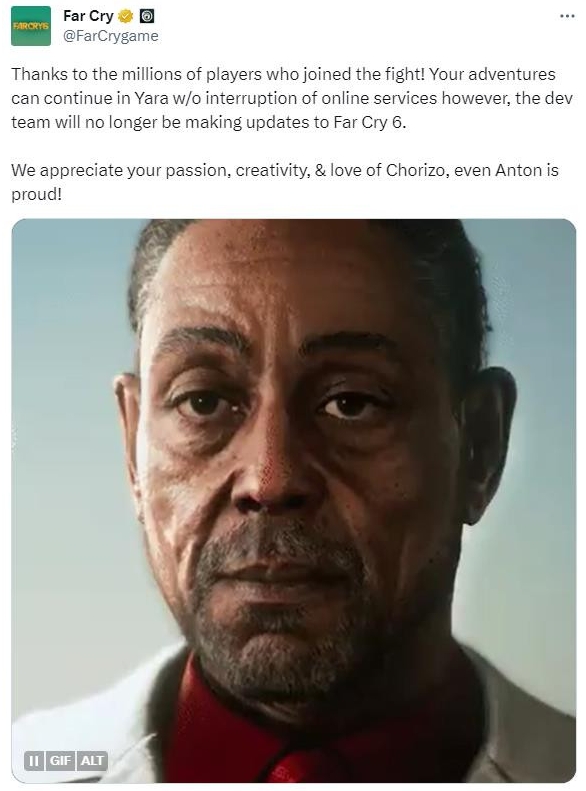This screenshot has width=586, height=791.
Task: Open the Anton GIF in full view
Action: (x=294, y=500)
